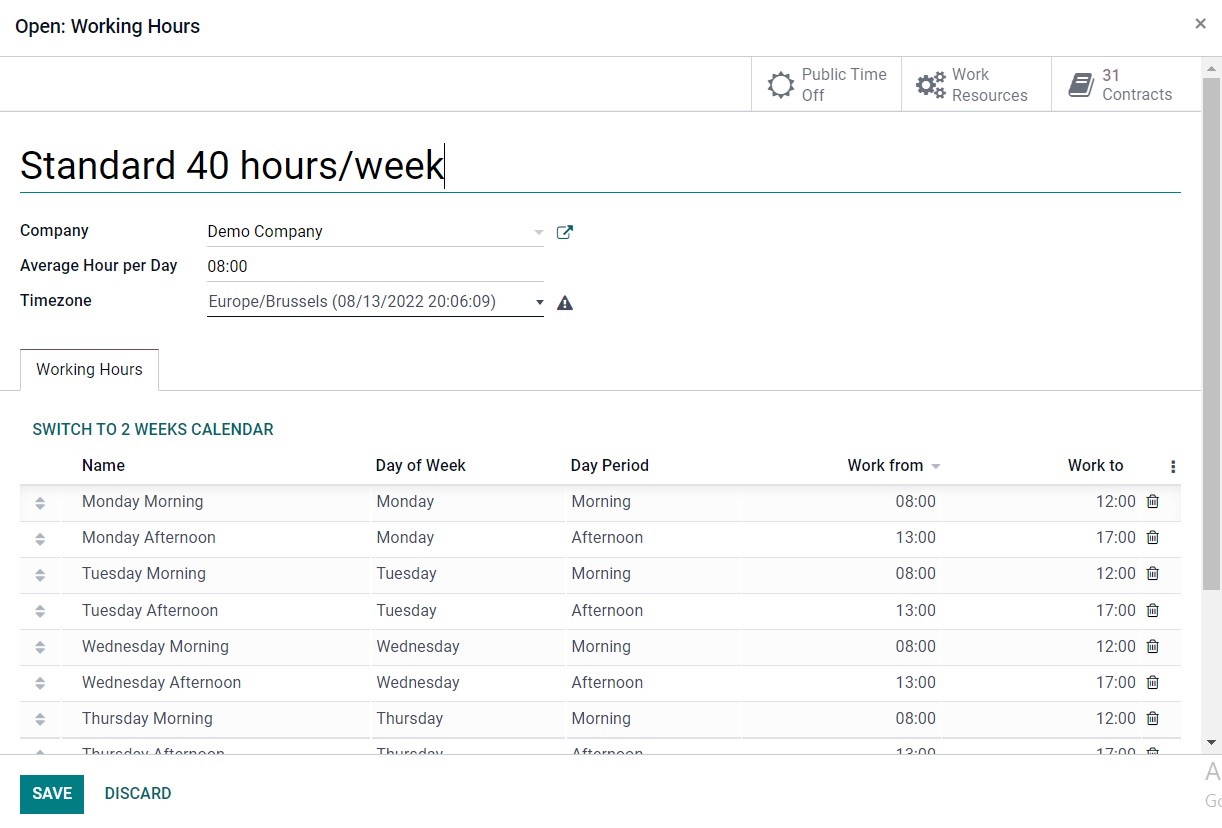Delete the Thursday Morning row
The image size is (1222, 828).
pos(1153,718)
